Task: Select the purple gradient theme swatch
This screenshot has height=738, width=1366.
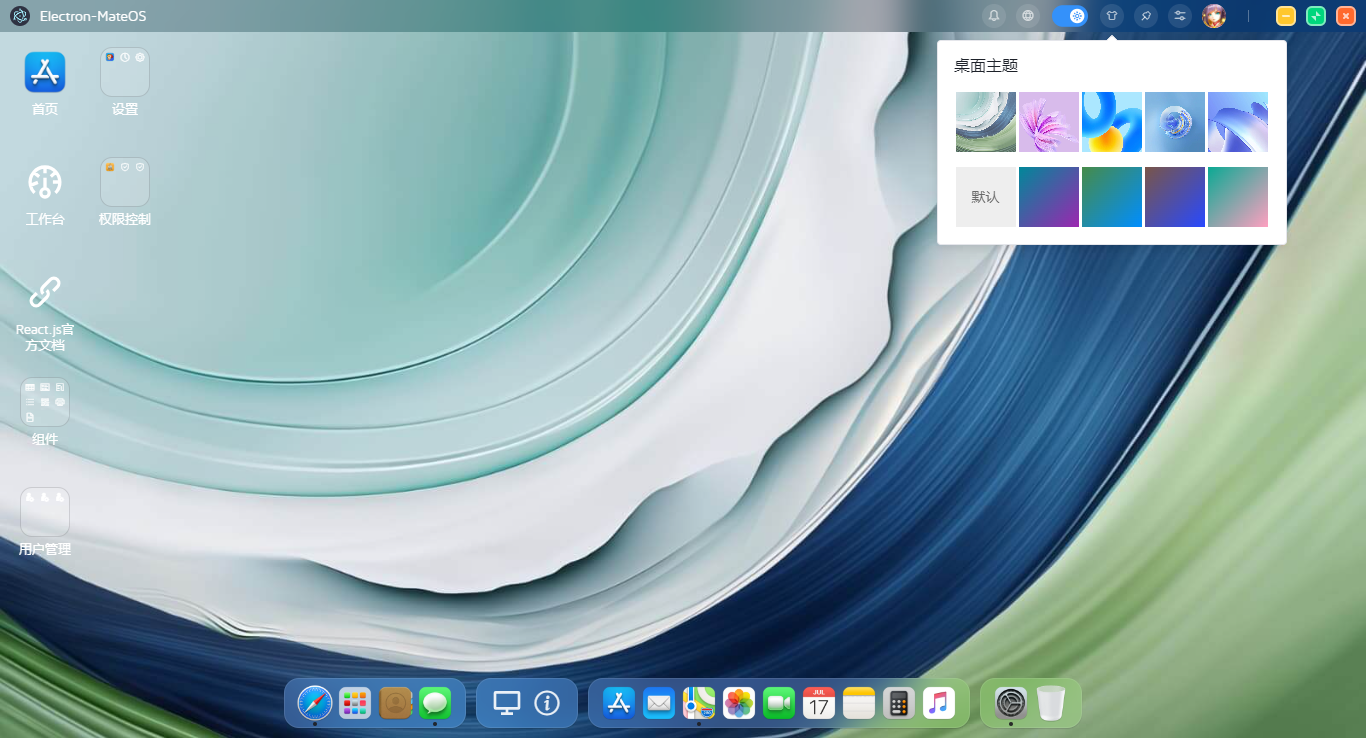Action: [1049, 197]
